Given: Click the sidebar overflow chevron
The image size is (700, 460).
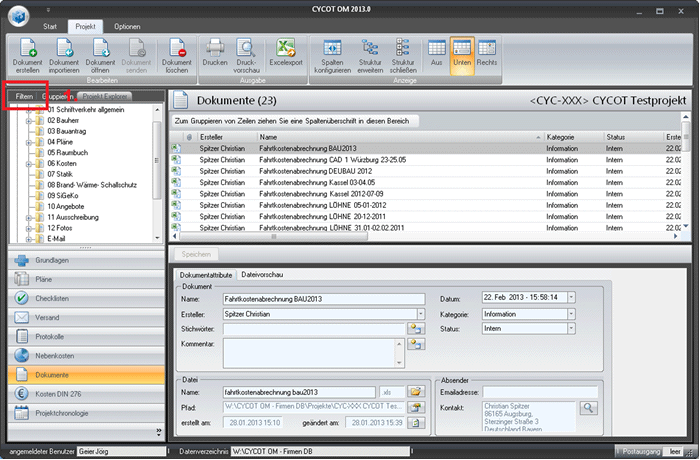Looking at the screenshot, I should click(x=159, y=431).
